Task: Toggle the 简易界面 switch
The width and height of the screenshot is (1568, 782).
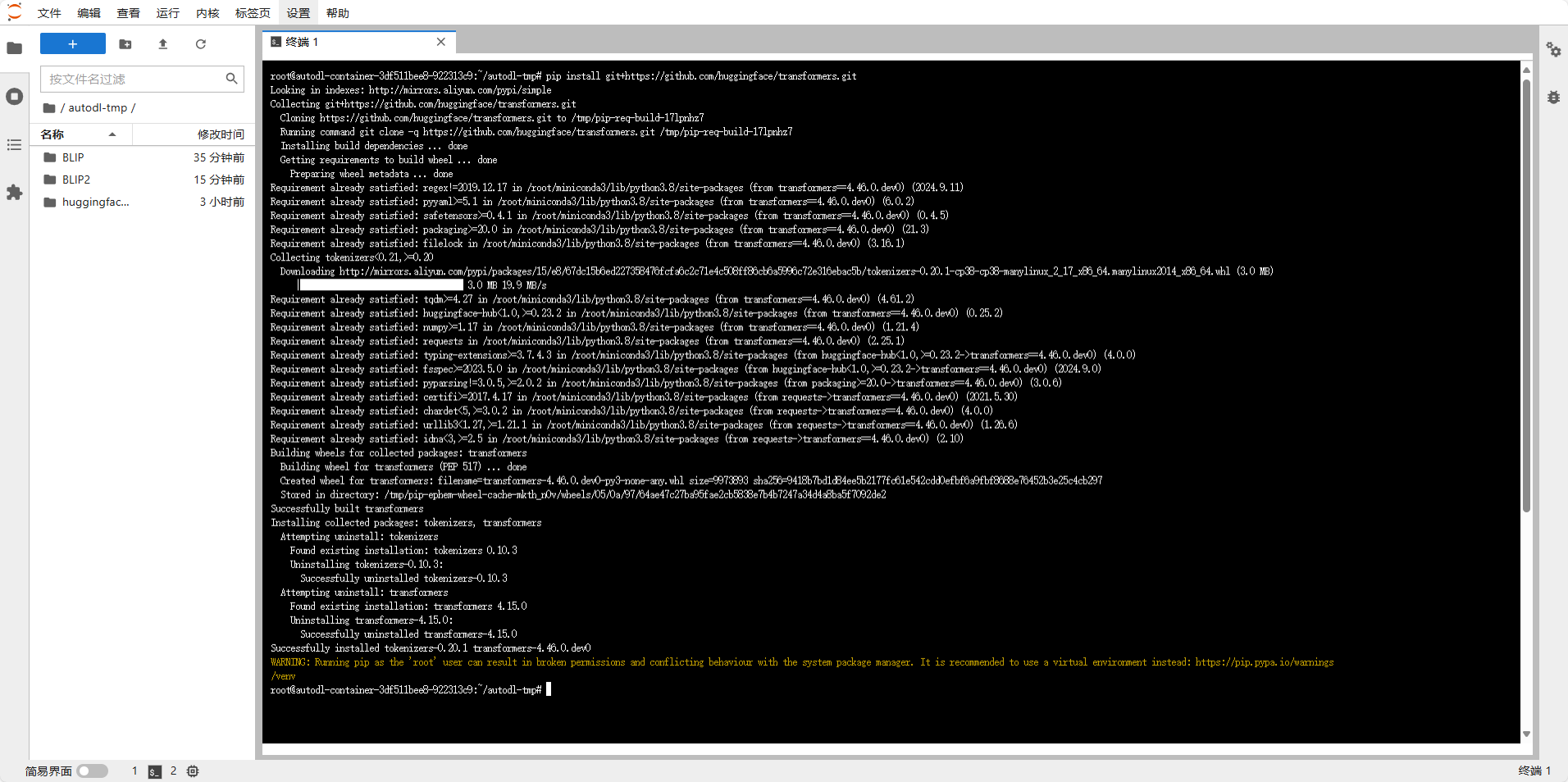Action: tap(93, 771)
